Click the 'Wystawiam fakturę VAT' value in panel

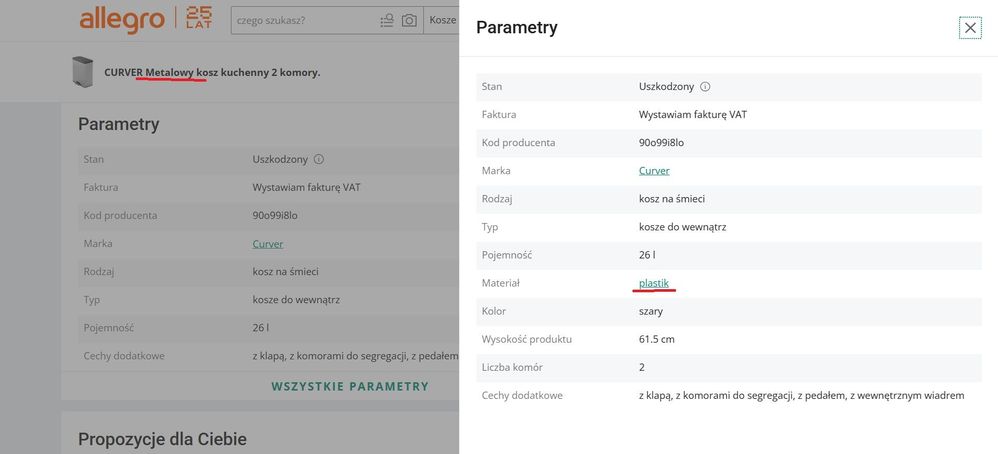692,115
